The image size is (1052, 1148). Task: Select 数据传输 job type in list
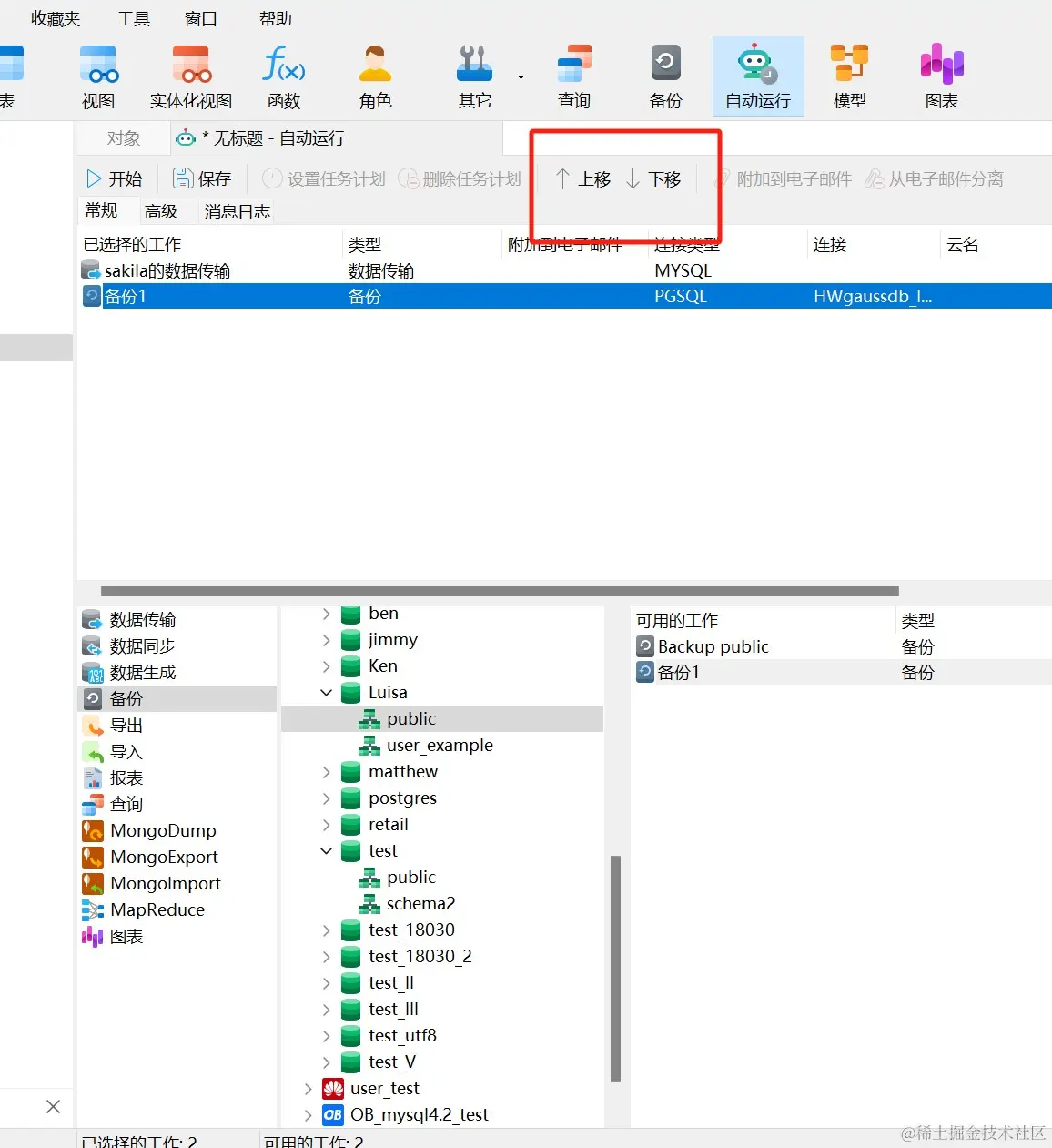177,620
